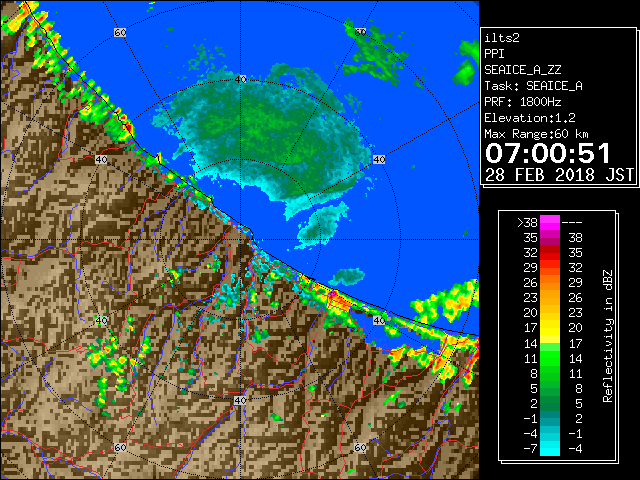The image size is (640, 480).
Task: Pick the orange swatch beside left '26'
Action: coord(550,282)
